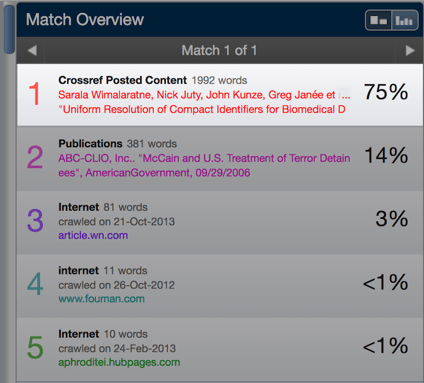Screen dimensions: 424x383
Task: Switch to Match Overview view icon
Action: (379, 20)
